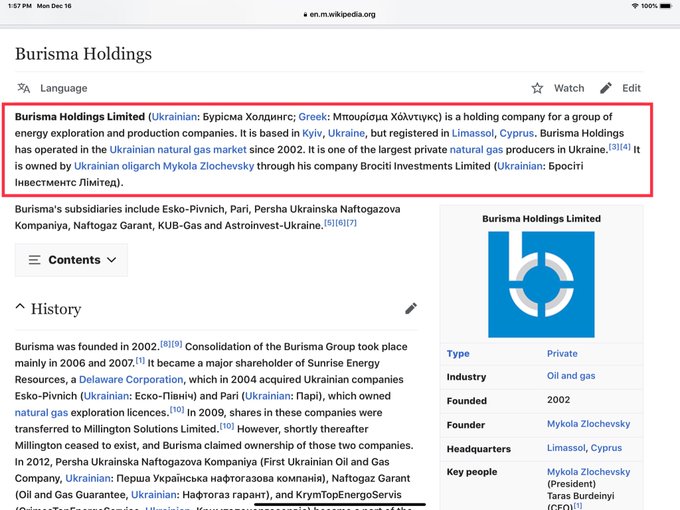Viewport: 680px width, 510px height.
Task: Open Ukrainian natural gas market link
Action: coord(178,150)
